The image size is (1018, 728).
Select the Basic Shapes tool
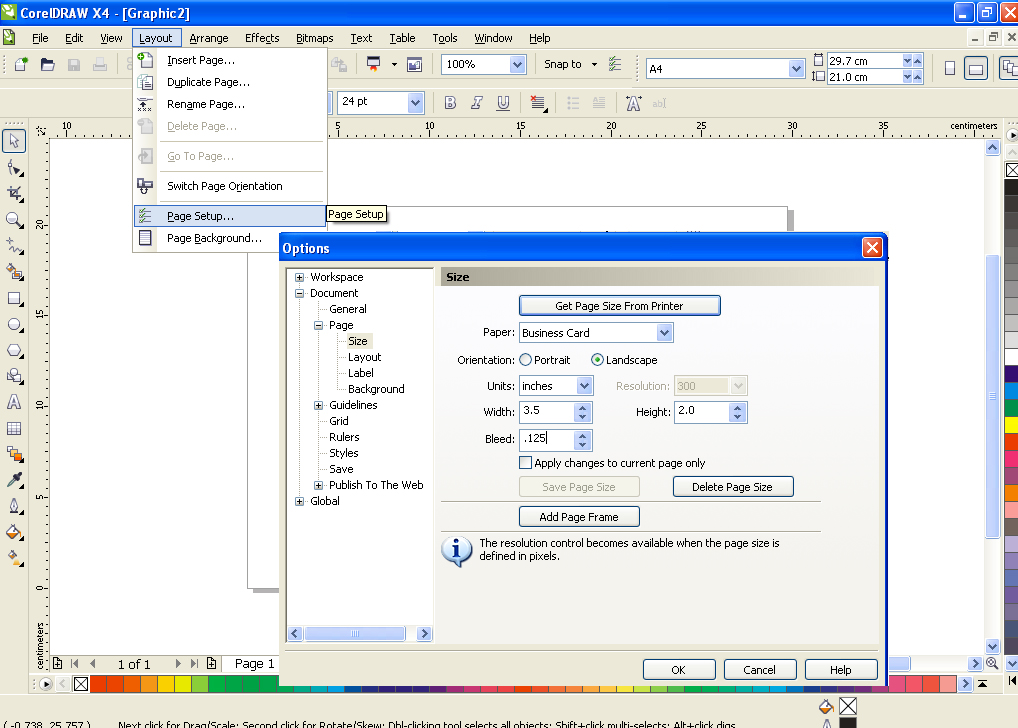[x=14, y=377]
